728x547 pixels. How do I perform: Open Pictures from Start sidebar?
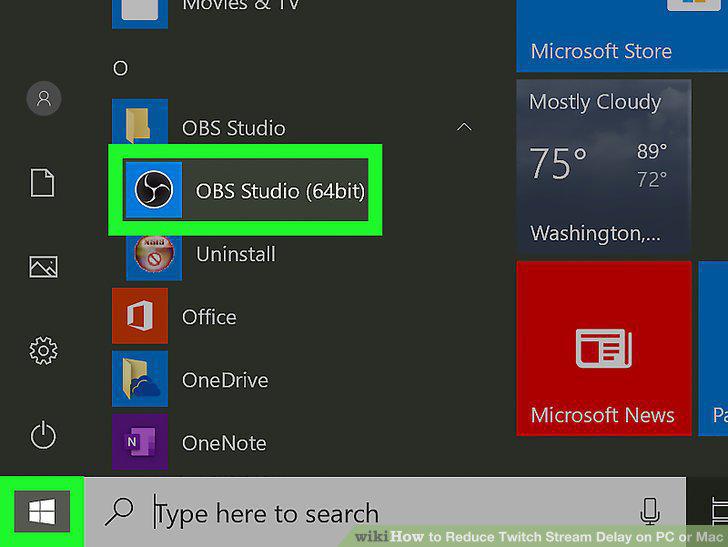tap(43, 267)
